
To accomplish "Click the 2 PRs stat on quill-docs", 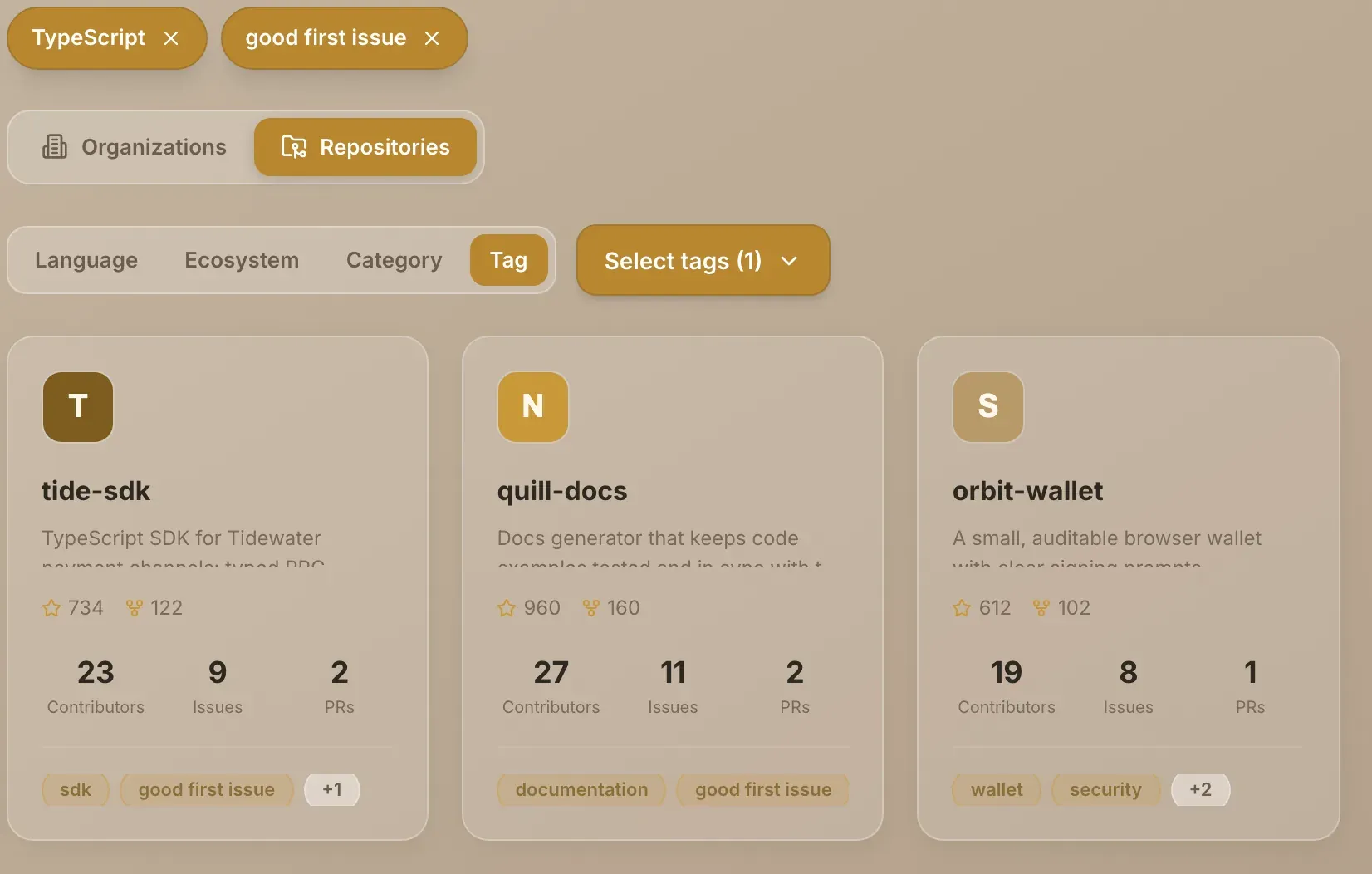I will tap(795, 687).
